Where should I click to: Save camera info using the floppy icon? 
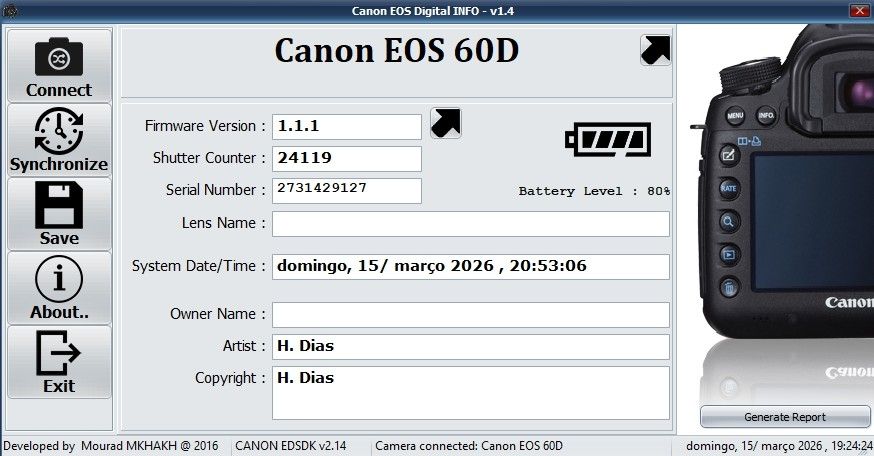click(59, 214)
